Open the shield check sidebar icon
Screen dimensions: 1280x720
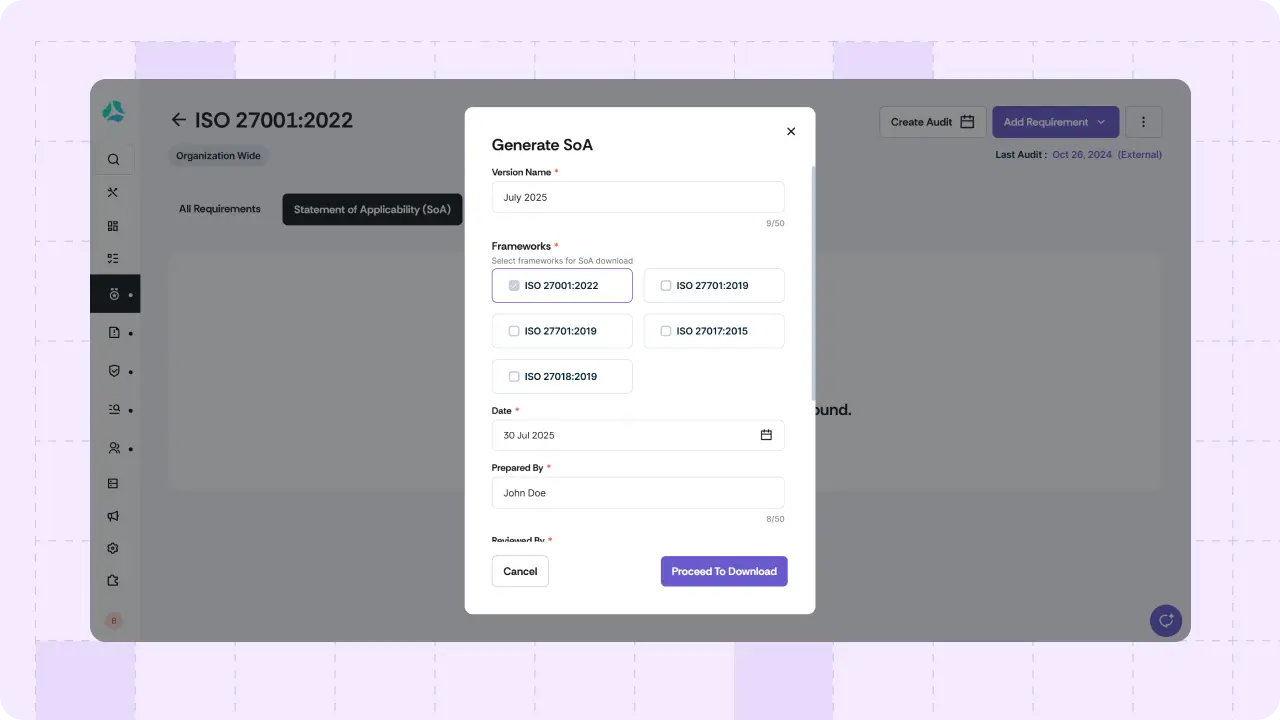(114, 371)
